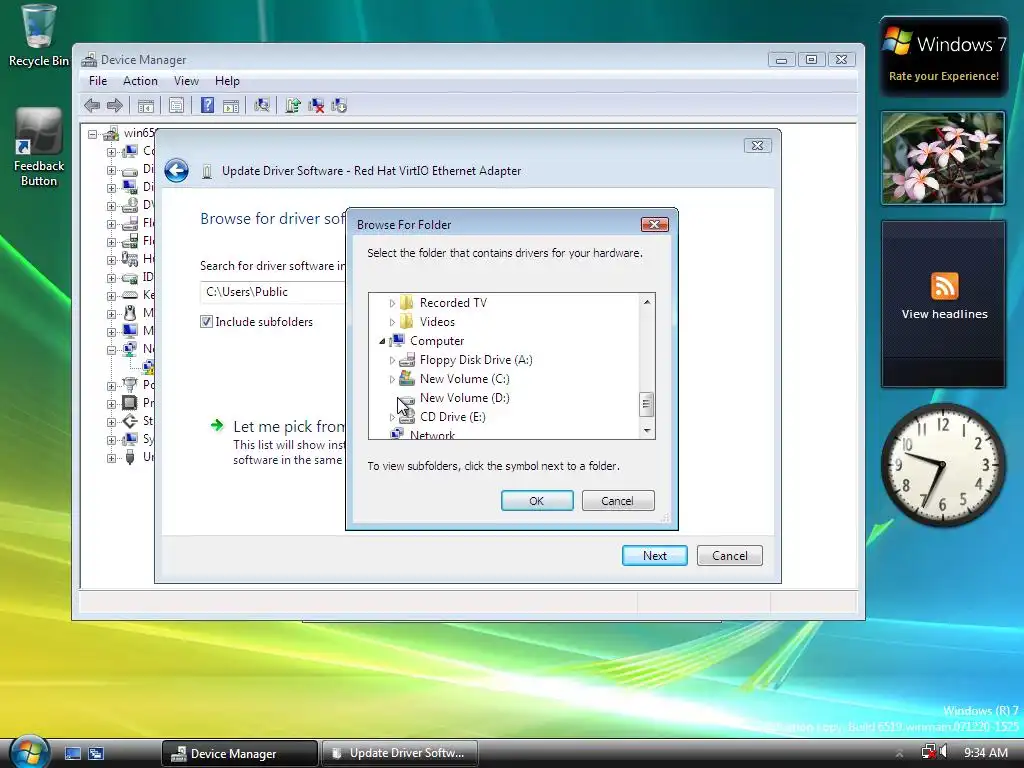
Task: Expand the Recorded TV folder node
Action: 392,303
